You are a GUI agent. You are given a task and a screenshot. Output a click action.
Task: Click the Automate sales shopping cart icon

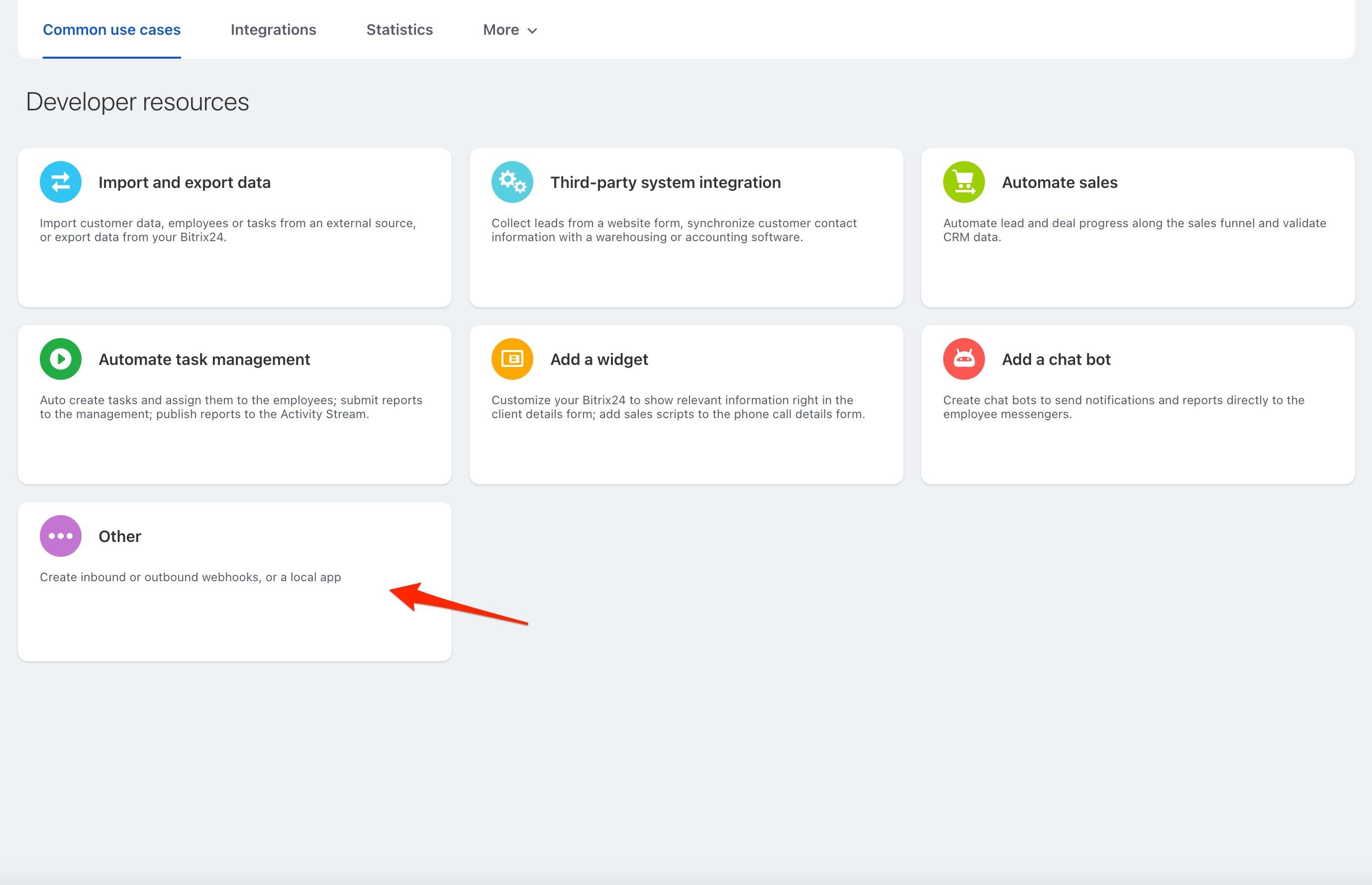(964, 182)
